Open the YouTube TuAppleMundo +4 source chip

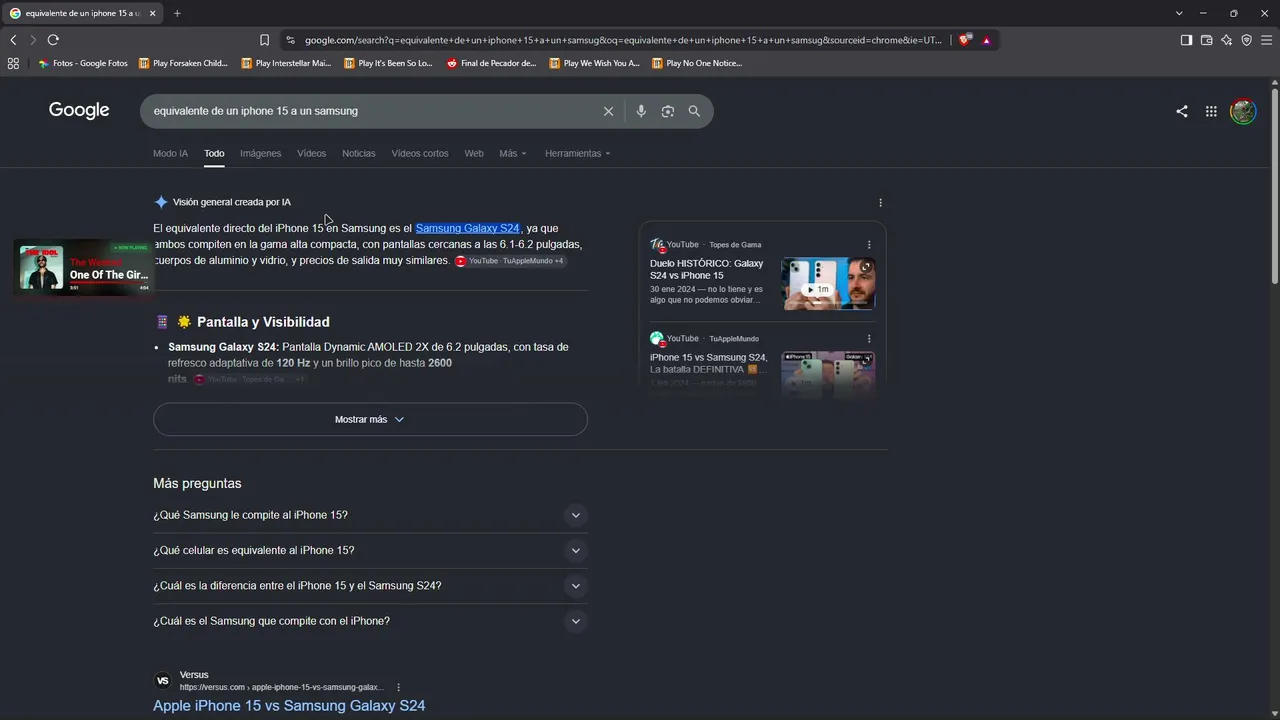pyautogui.click(x=510, y=261)
